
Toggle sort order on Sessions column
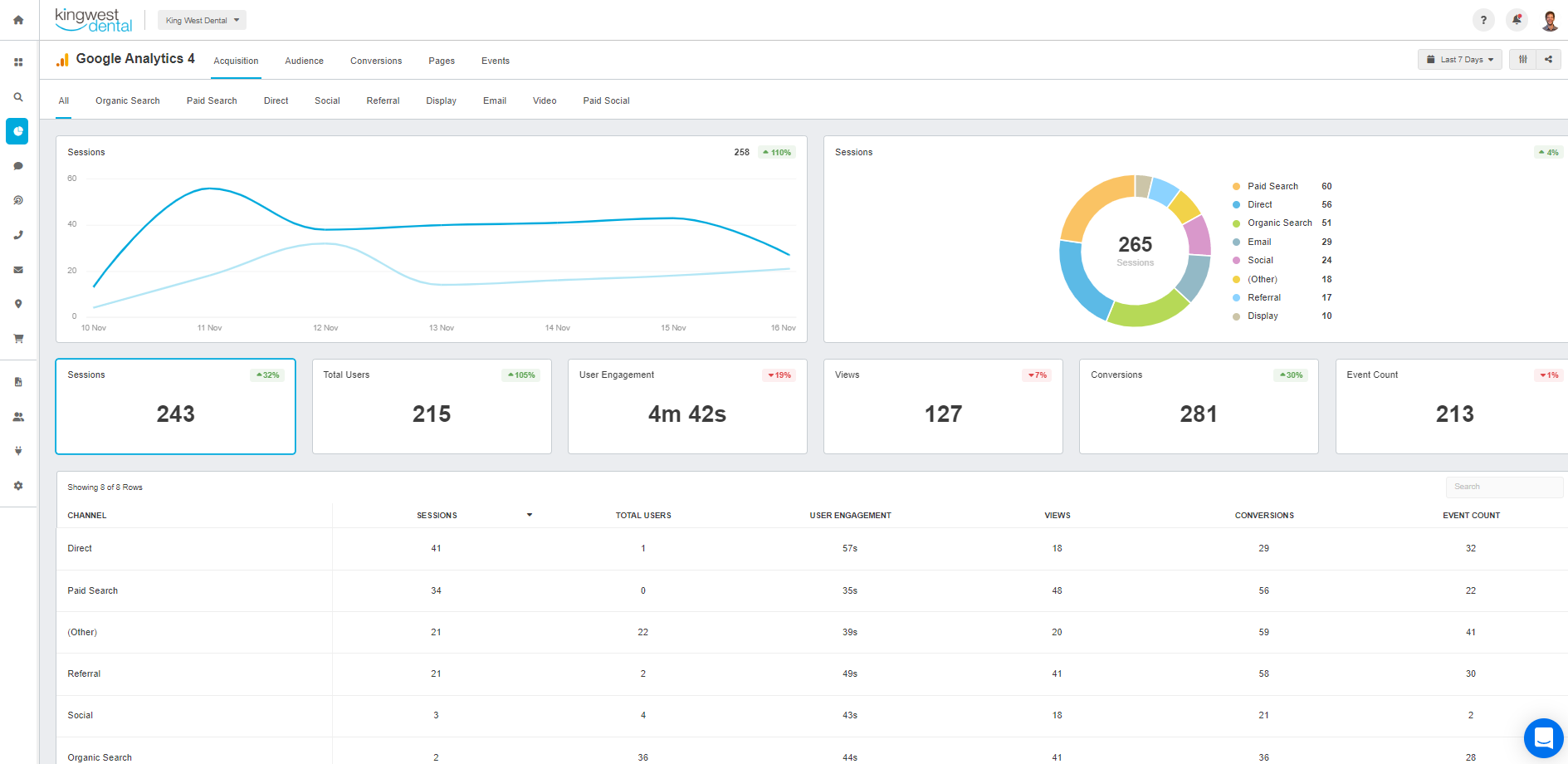tap(529, 515)
